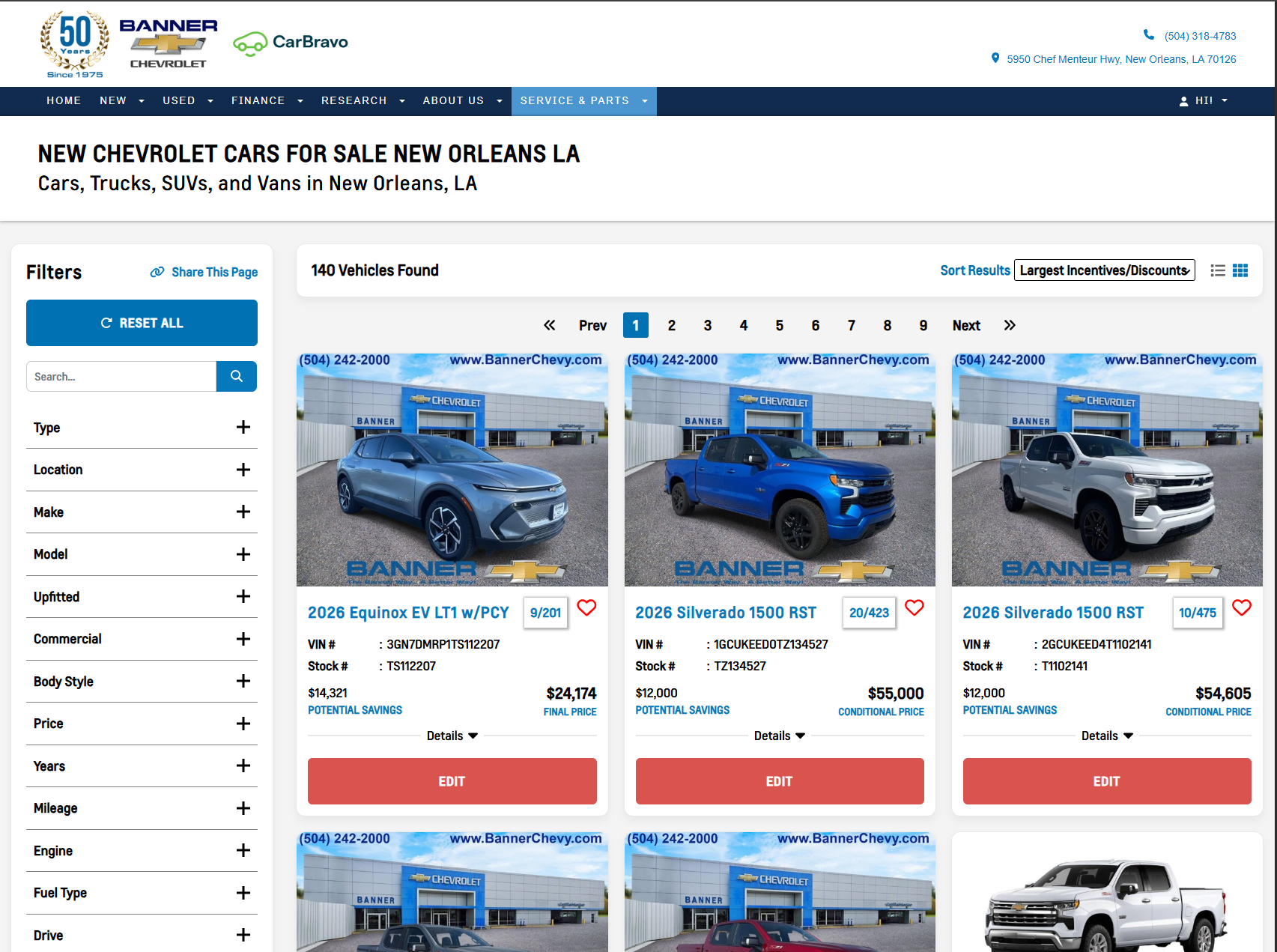Open the ABOUT US navigation menu
This screenshot has height=952, width=1277.
(x=462, y=100)
